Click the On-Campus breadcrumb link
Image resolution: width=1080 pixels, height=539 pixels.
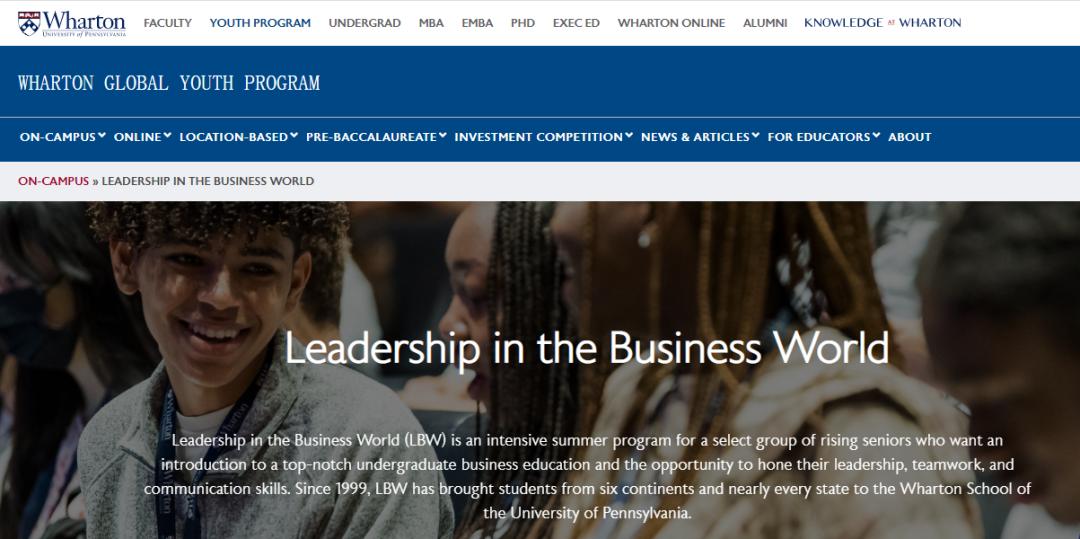[54, 181]
